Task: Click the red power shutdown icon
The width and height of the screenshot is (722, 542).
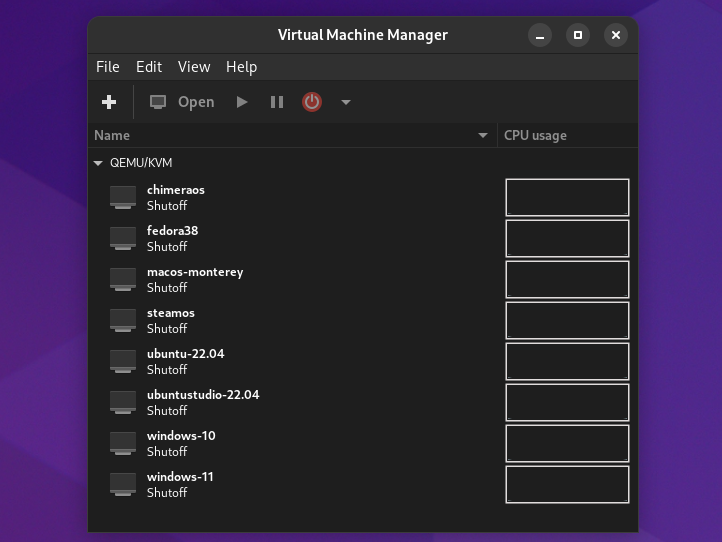Action: click(312, 102)
